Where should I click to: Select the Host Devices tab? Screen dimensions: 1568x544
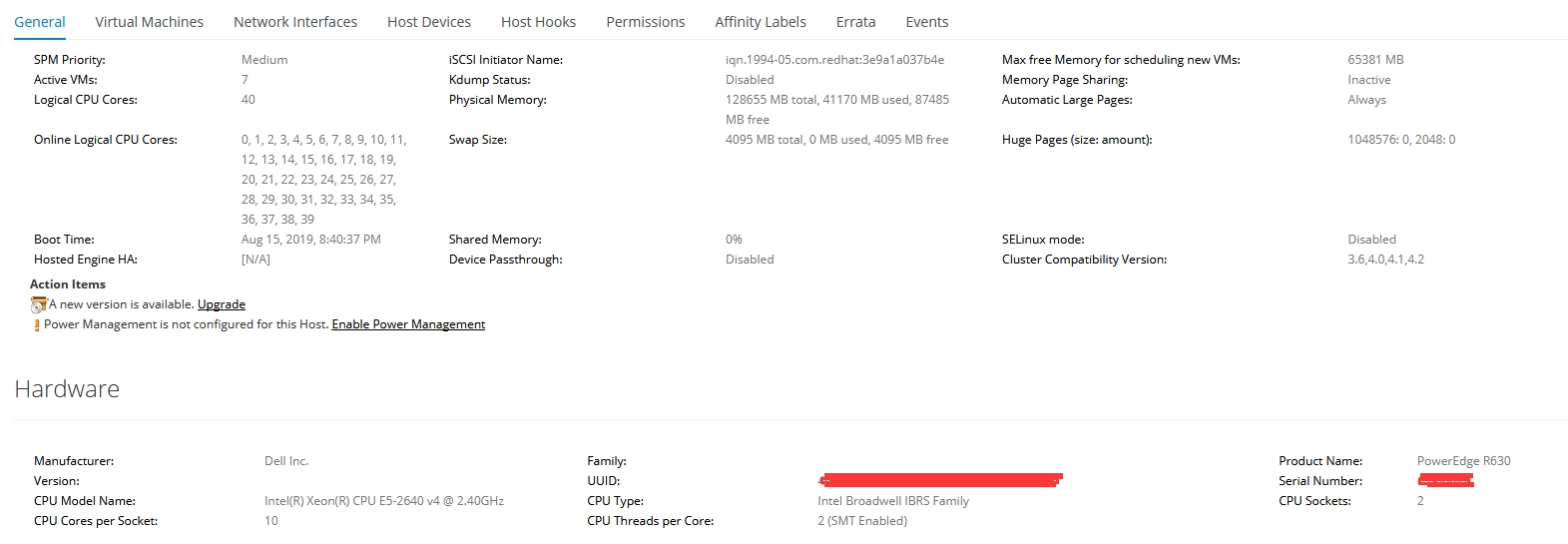click(x=429, y=22)
